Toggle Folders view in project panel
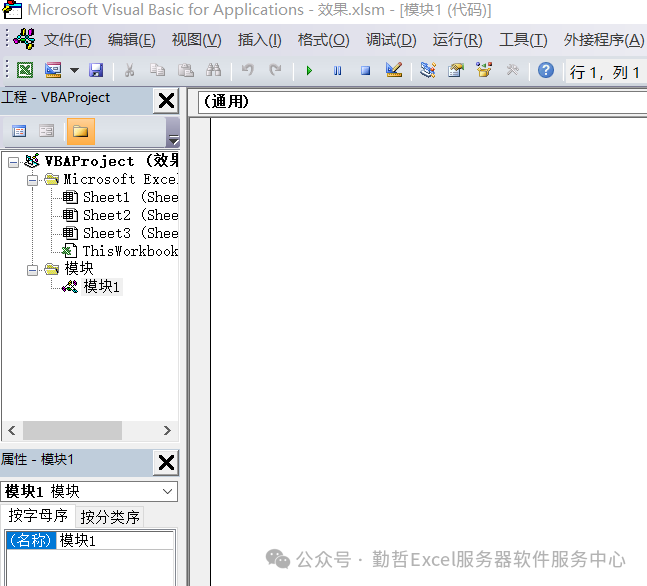Viewport: 647px width, 586px height. [x=81, y=131]
